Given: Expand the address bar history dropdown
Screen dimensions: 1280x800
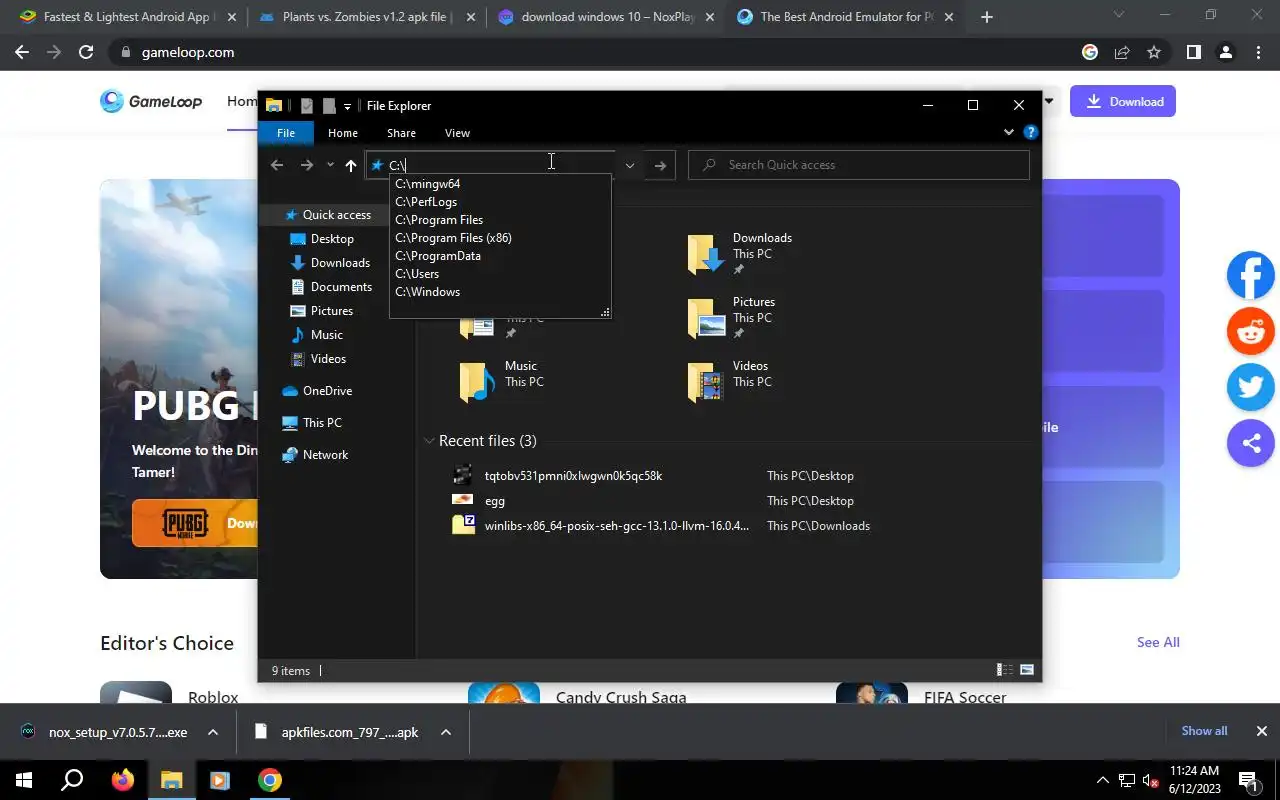Looking at the screenshot, I should click(x=630, y=165).
